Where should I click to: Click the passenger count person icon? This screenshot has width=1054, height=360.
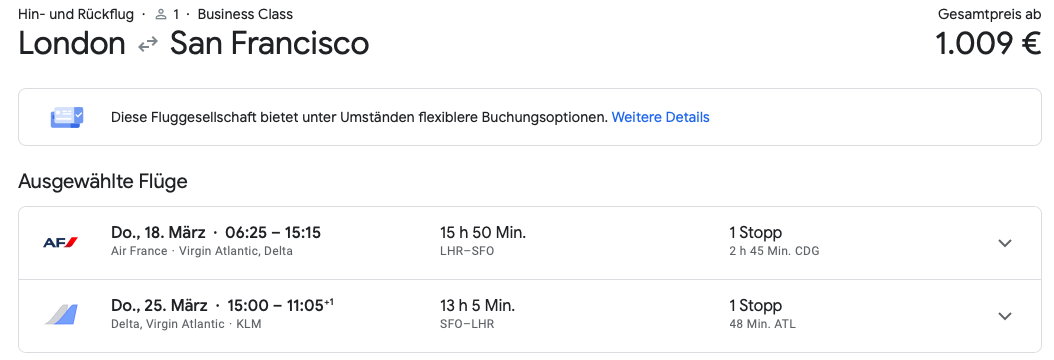pos(161,14)
